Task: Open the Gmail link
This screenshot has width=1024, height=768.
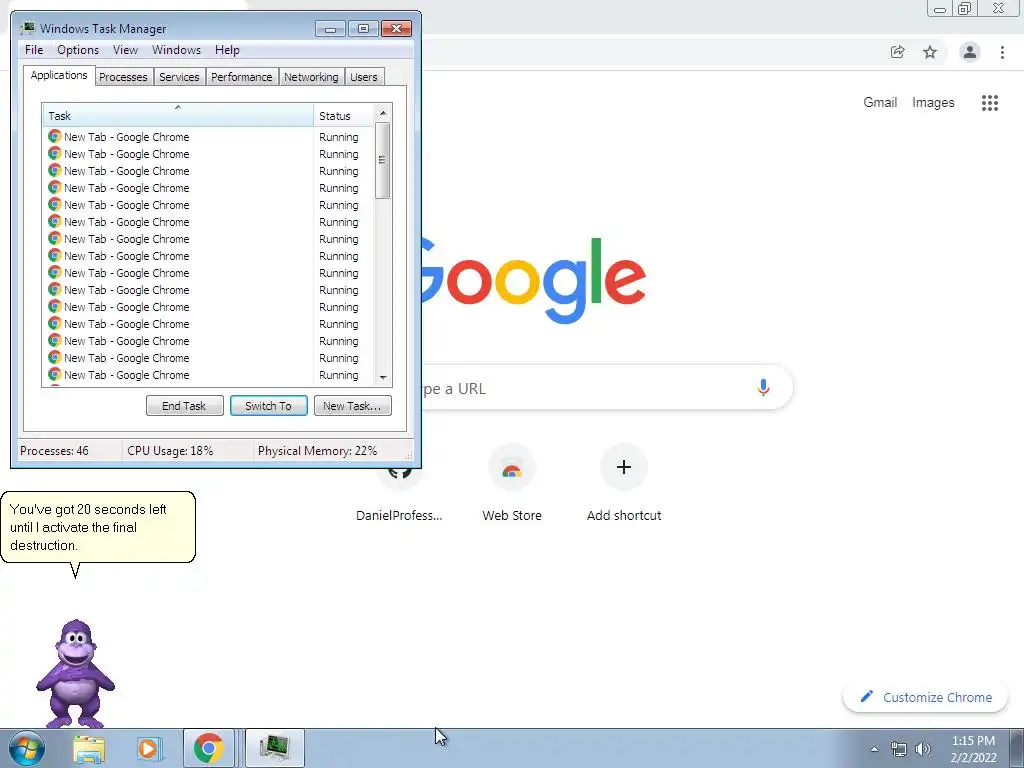Action: coord(880,103)
